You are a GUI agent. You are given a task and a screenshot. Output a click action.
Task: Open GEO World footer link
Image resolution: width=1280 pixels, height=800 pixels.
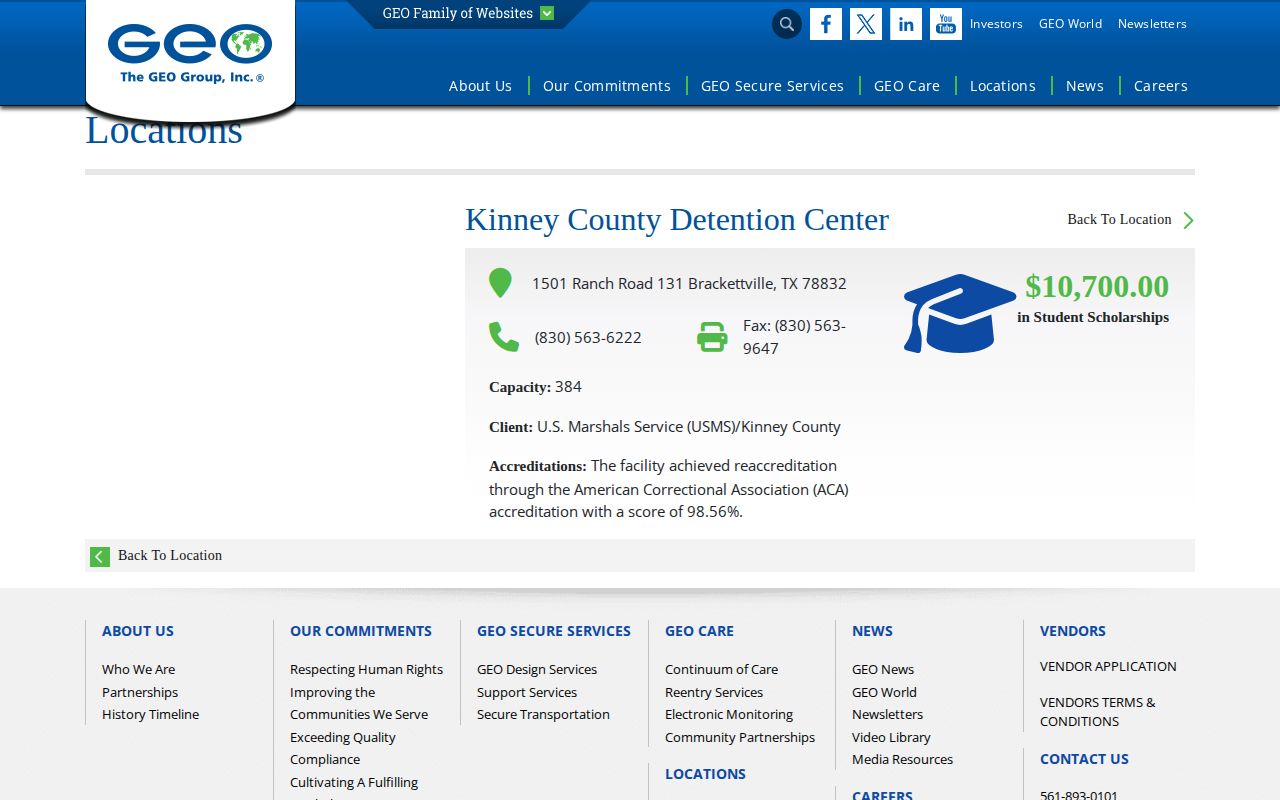tap(884, 692)
